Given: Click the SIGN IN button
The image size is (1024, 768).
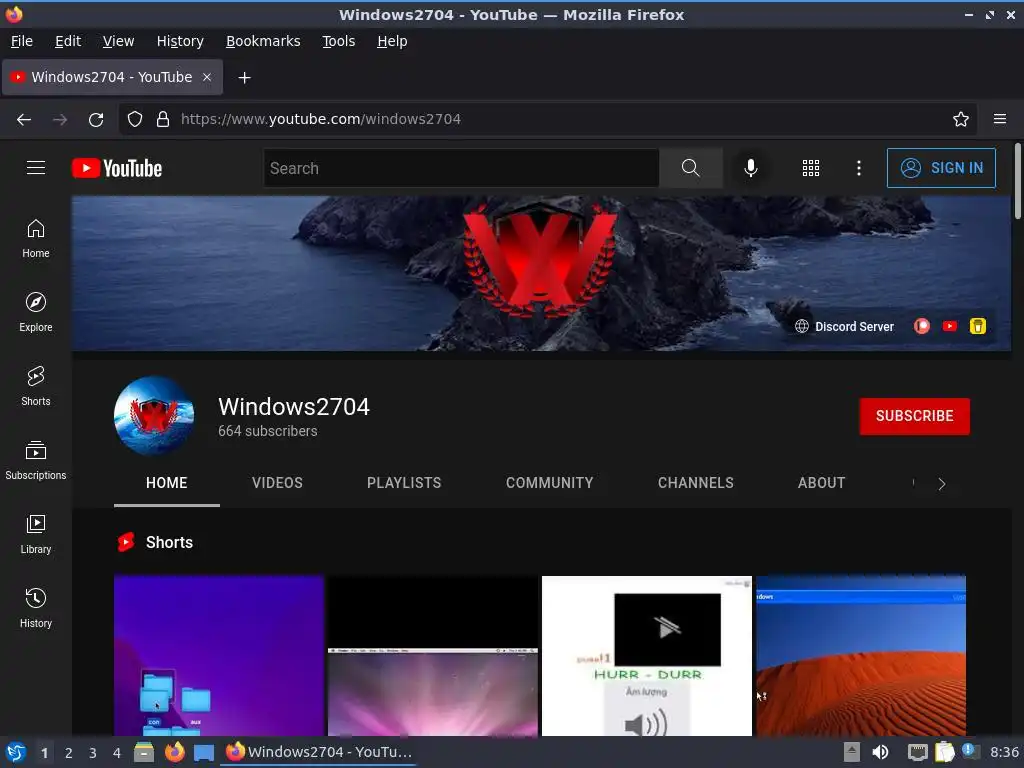Looking at the screenshot, I should click(941, 168).
